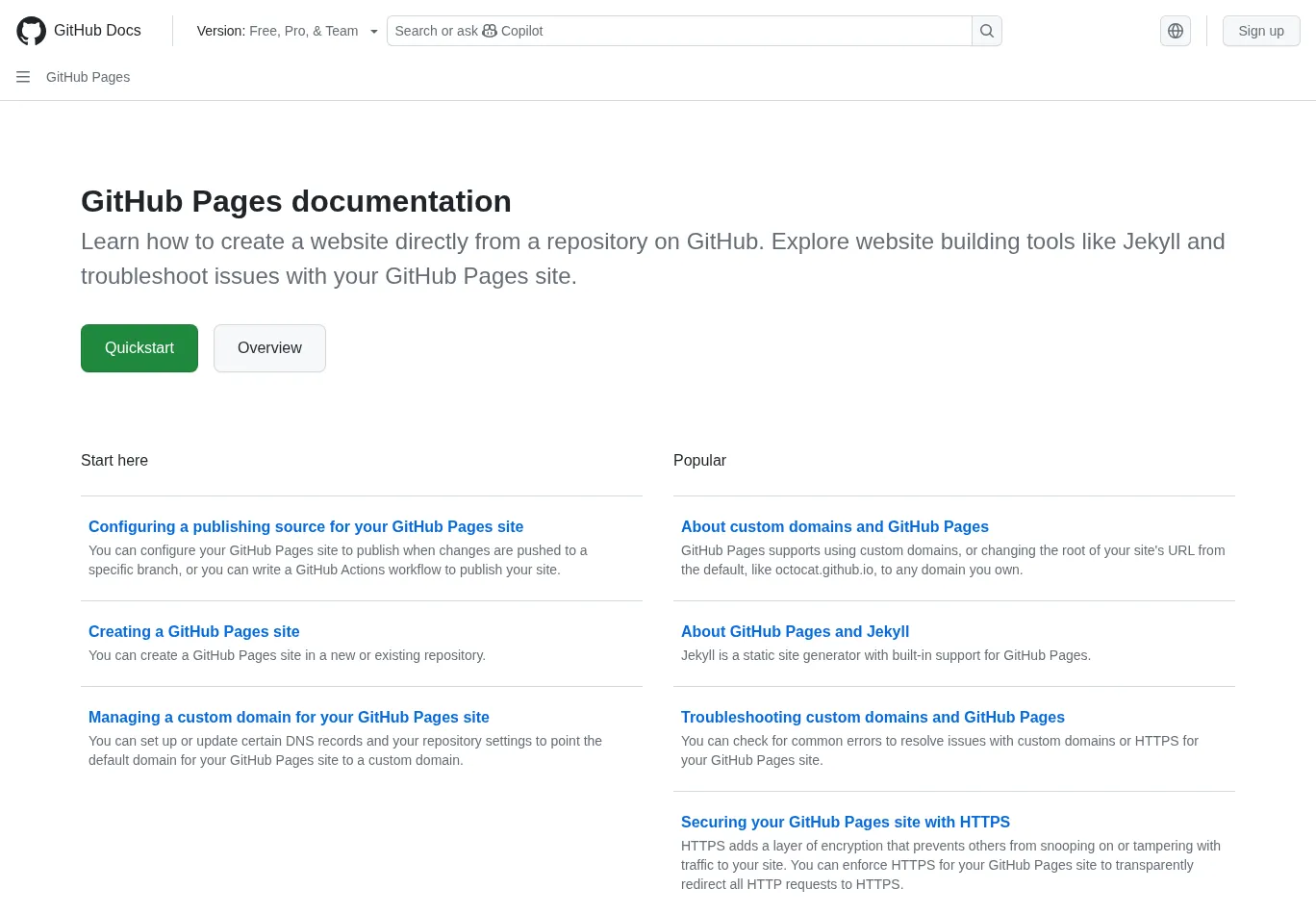The height and width of the screenshot is (914, 1316).
Task: Open Securing your site with HTTPS link
Action: 845,822
